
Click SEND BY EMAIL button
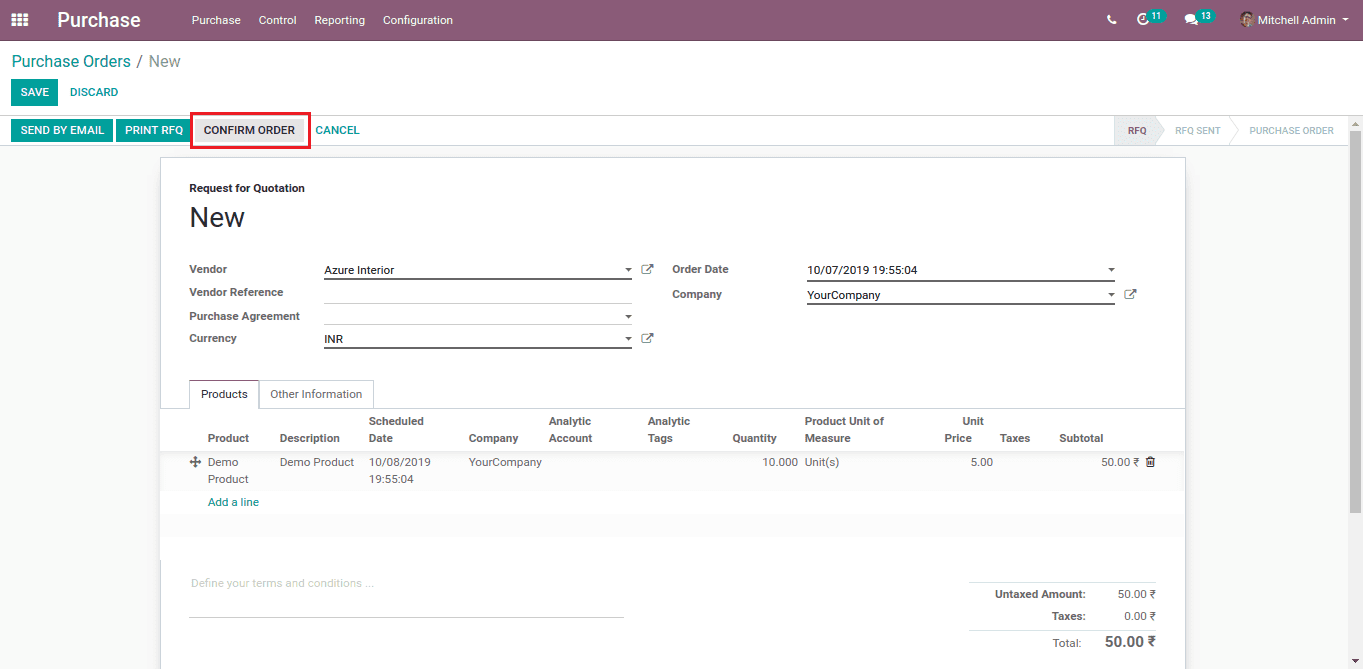[62, 130]
